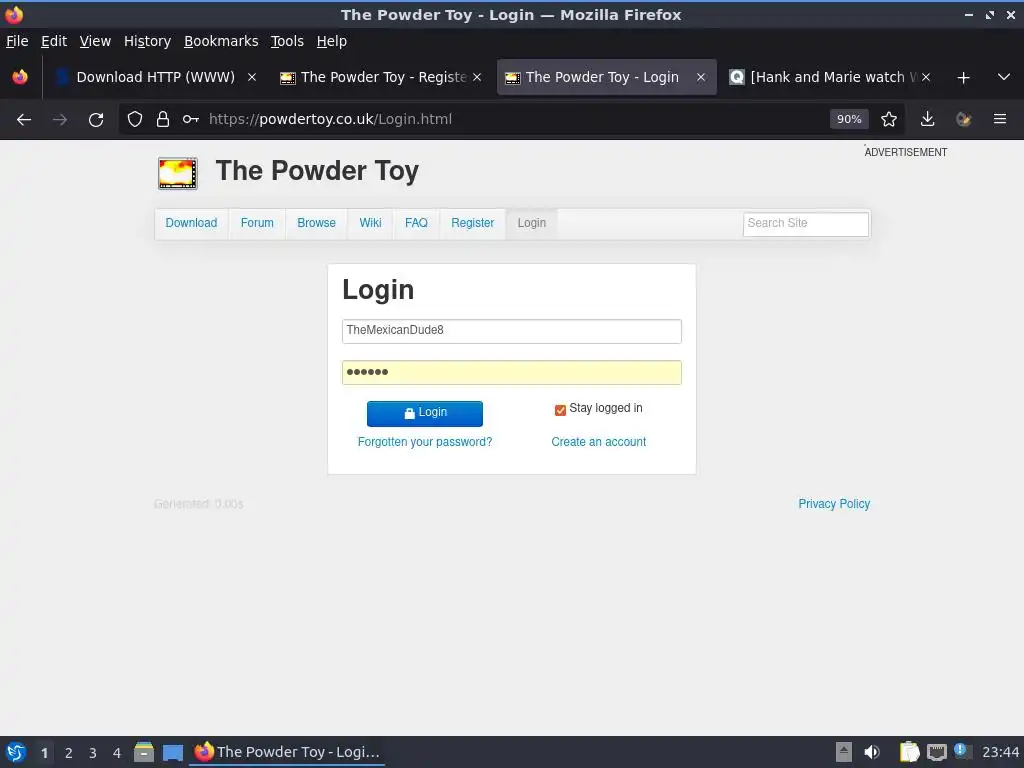Close the Download HTTP (WWW) tab

point(252,77)
